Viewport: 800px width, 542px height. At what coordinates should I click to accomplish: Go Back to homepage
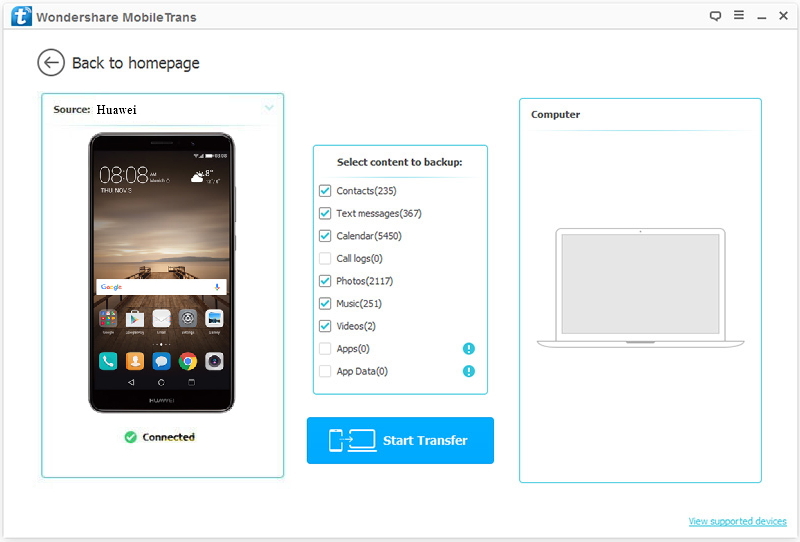click(x=136, y=63)
